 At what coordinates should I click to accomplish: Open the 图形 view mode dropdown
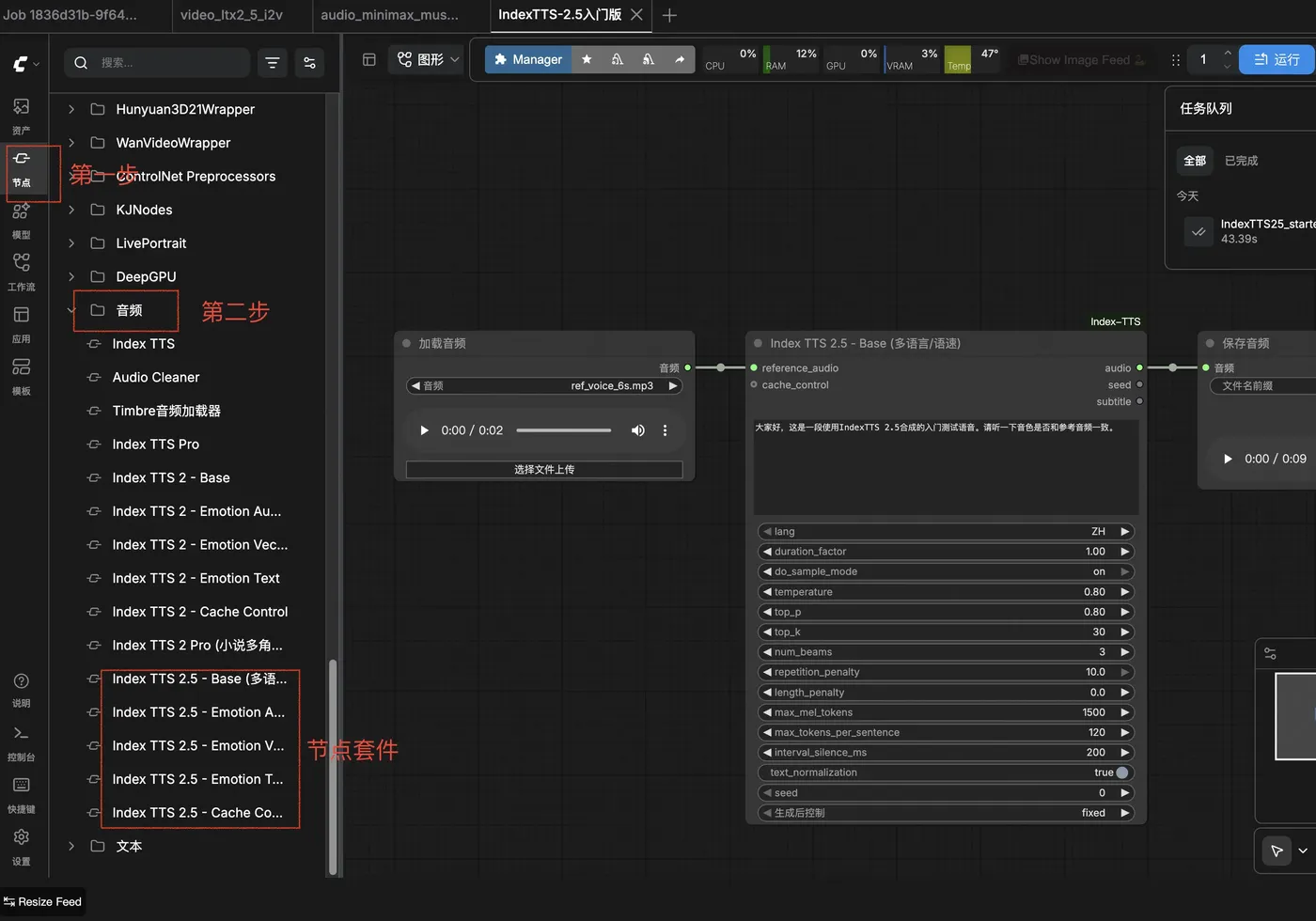pyautogui.click(x=429, y=59)
